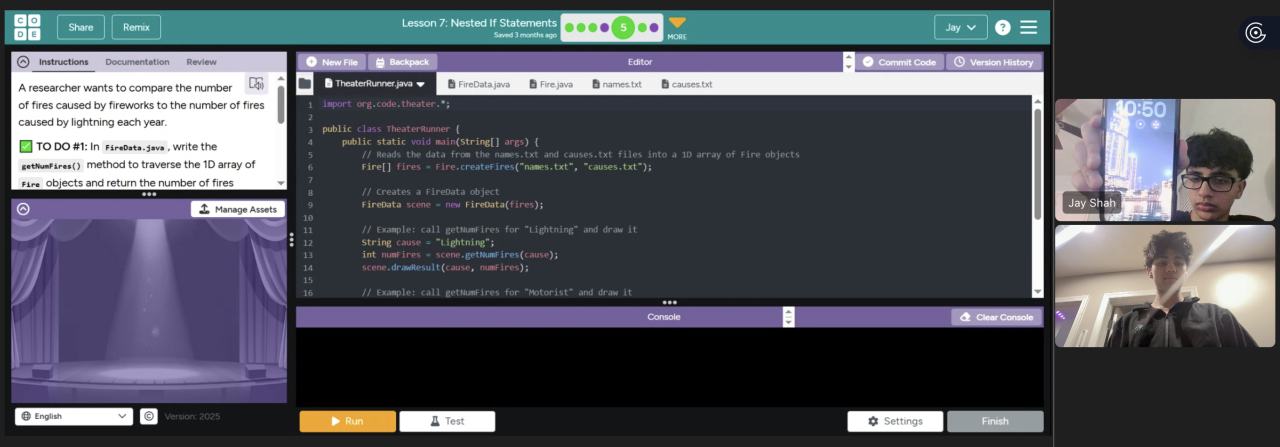This screenshot has width=1280, height=447.
Task: Open the English language dropdown
Action: [x=73, y=416]
